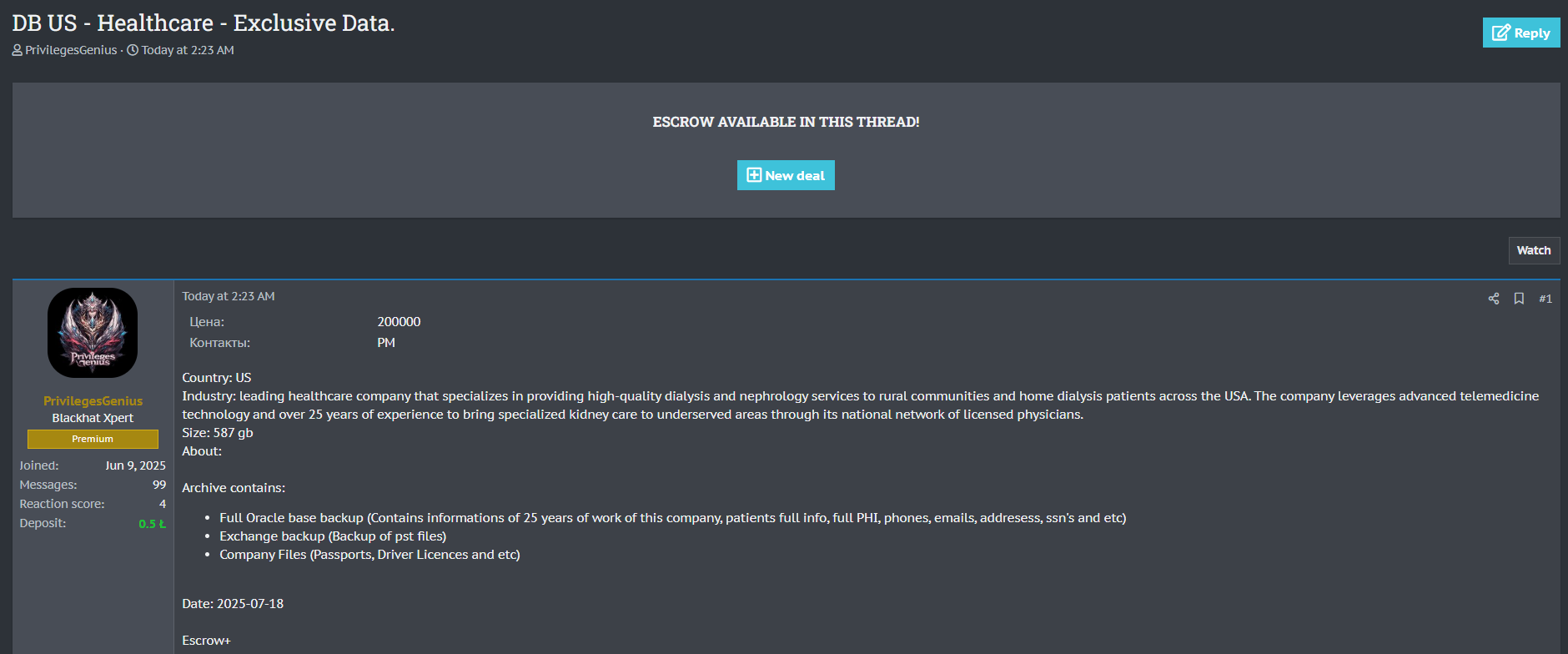Open the #1 post permalink
Image resolution: width=1568 pixels, height=654 pixels.
coord(1545,299)
